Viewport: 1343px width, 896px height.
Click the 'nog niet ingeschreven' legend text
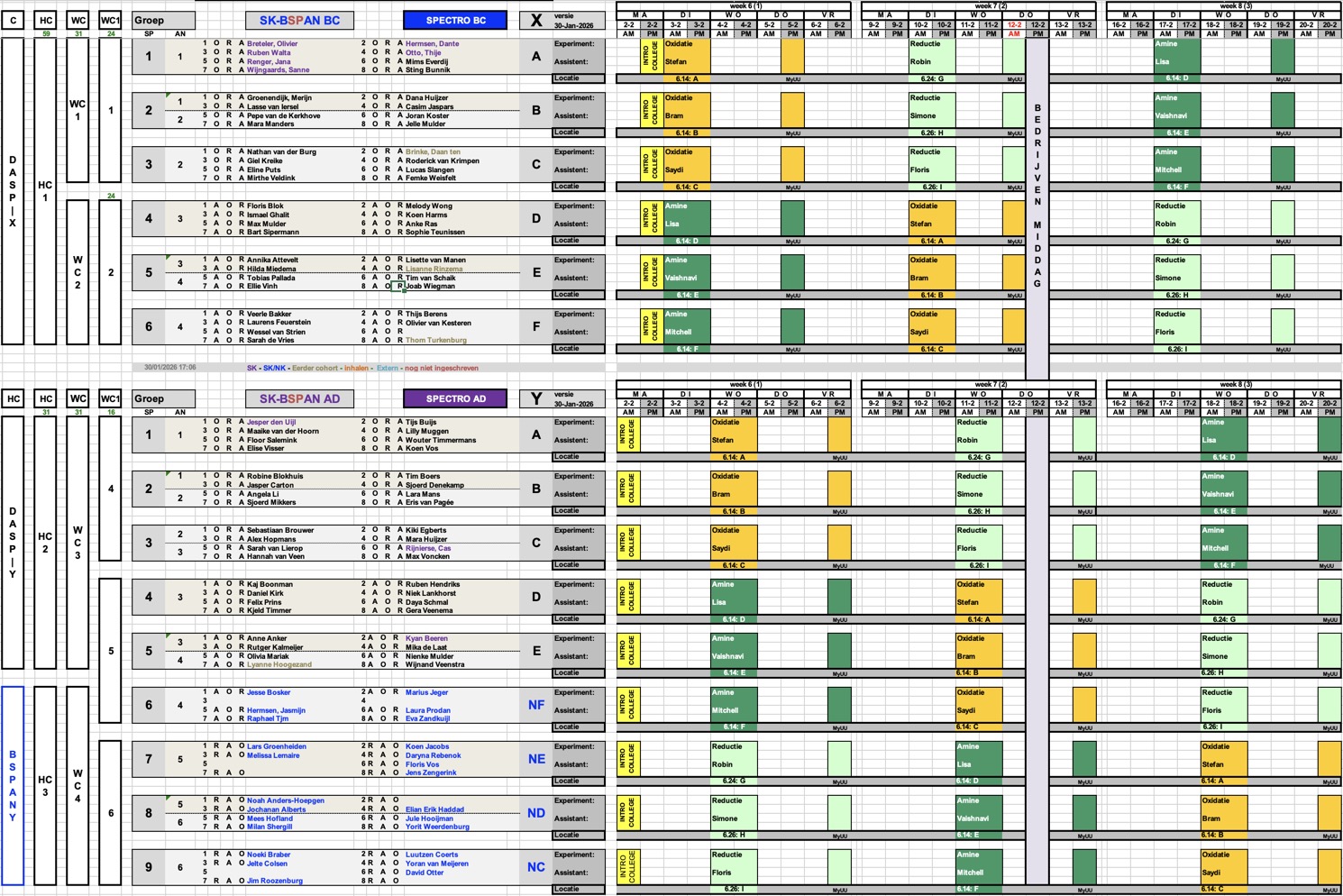[442, 368]
